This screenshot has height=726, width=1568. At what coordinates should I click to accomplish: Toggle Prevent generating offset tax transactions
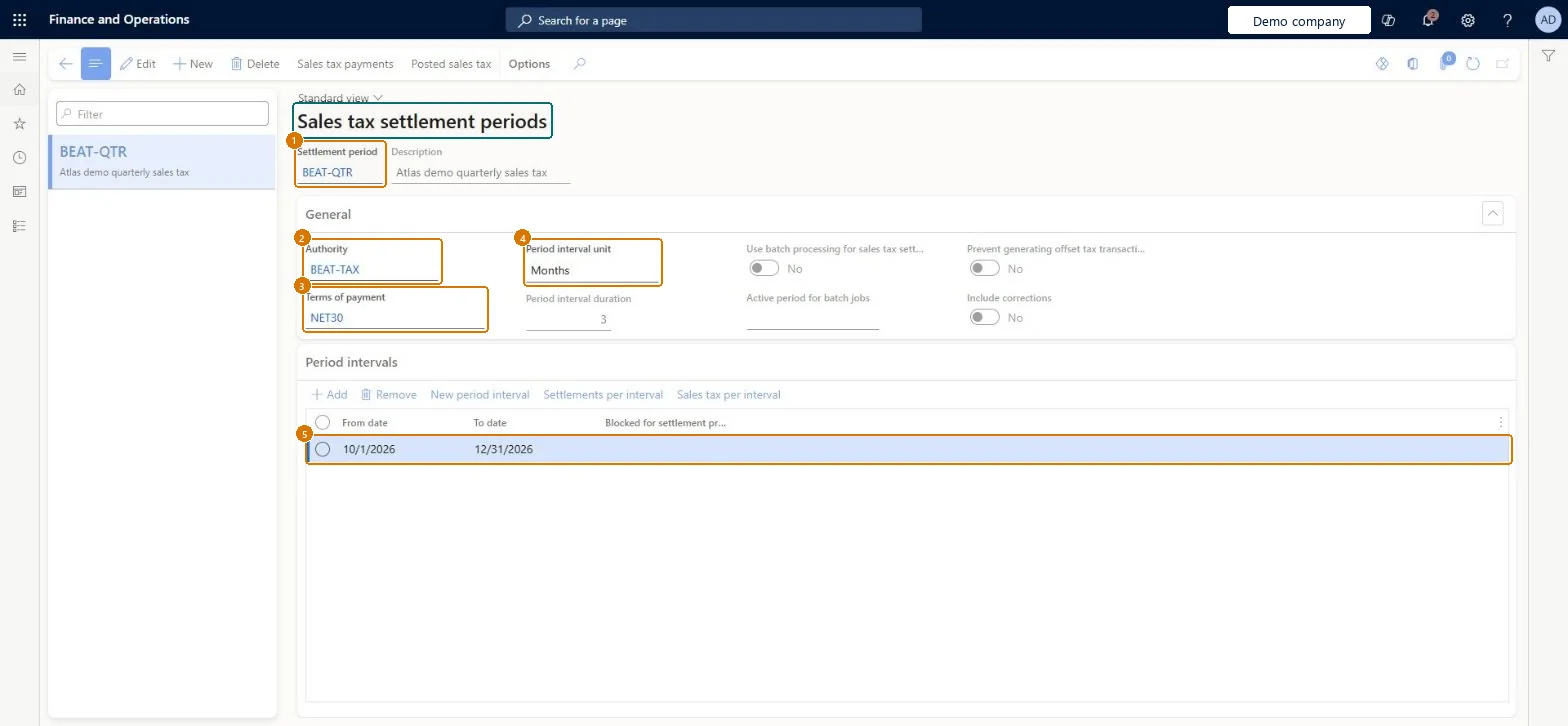[985, 269]
